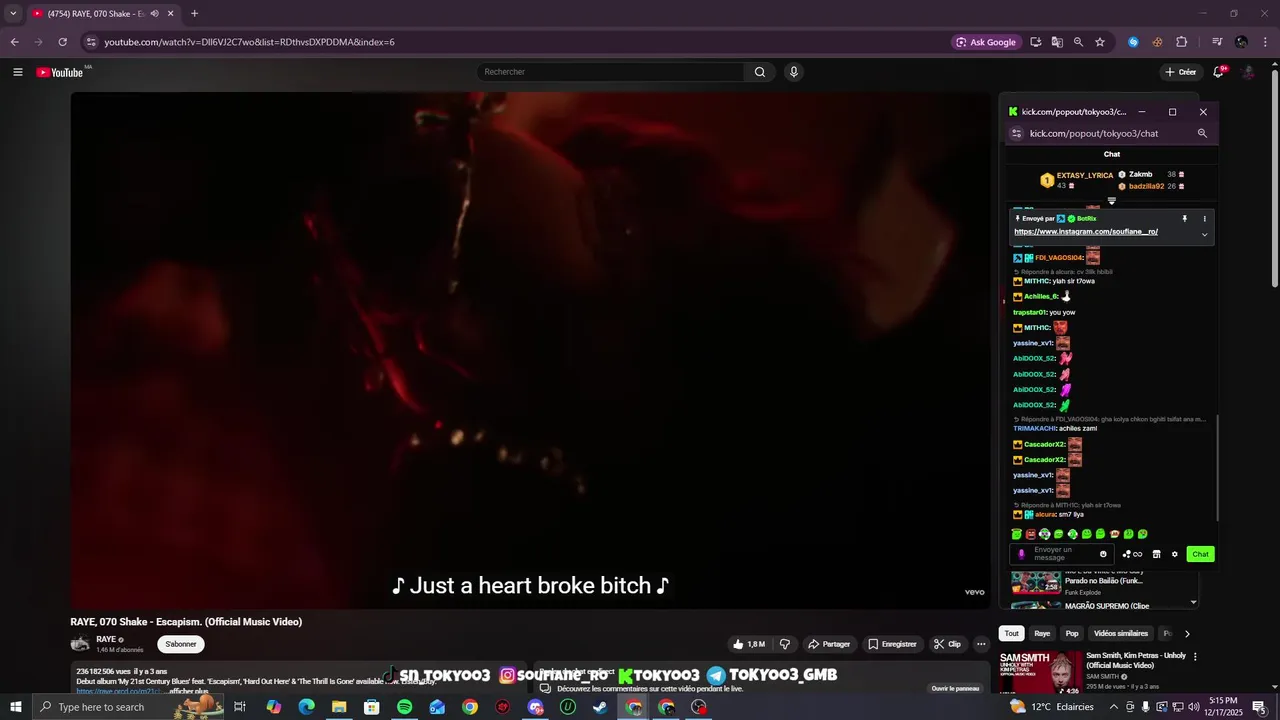
Task: Show hidden system tray icons chevron
Action: [x=1113, y=707]
